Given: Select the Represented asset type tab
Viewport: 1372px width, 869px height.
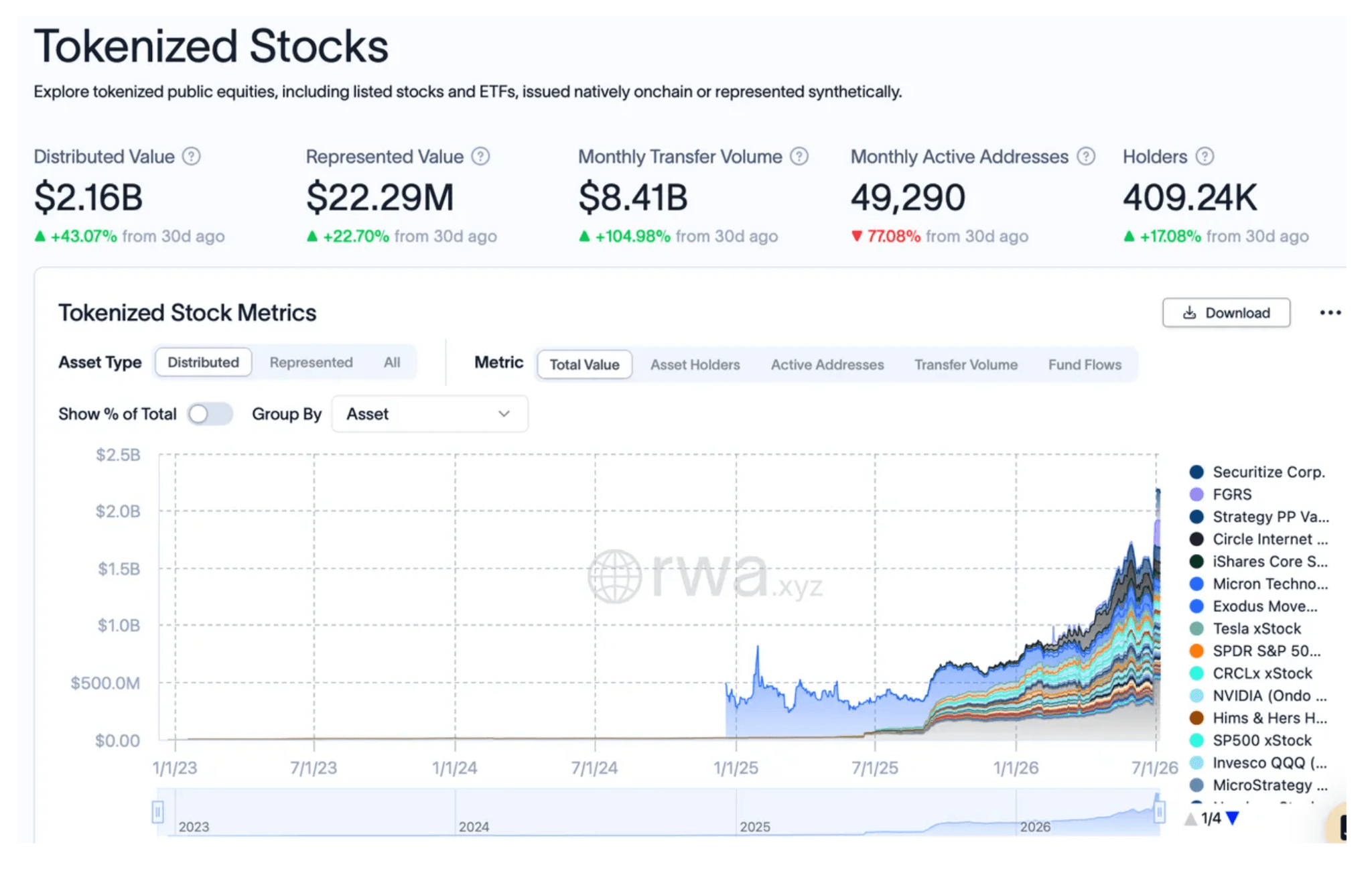Looking at the screenshot, I should (311, 362).
